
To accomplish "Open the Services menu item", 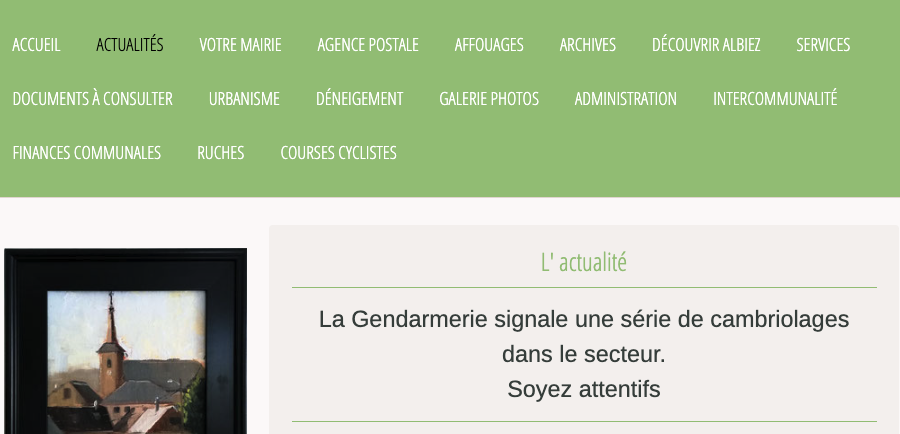I will pyautogui.click(x=823, y=45).
